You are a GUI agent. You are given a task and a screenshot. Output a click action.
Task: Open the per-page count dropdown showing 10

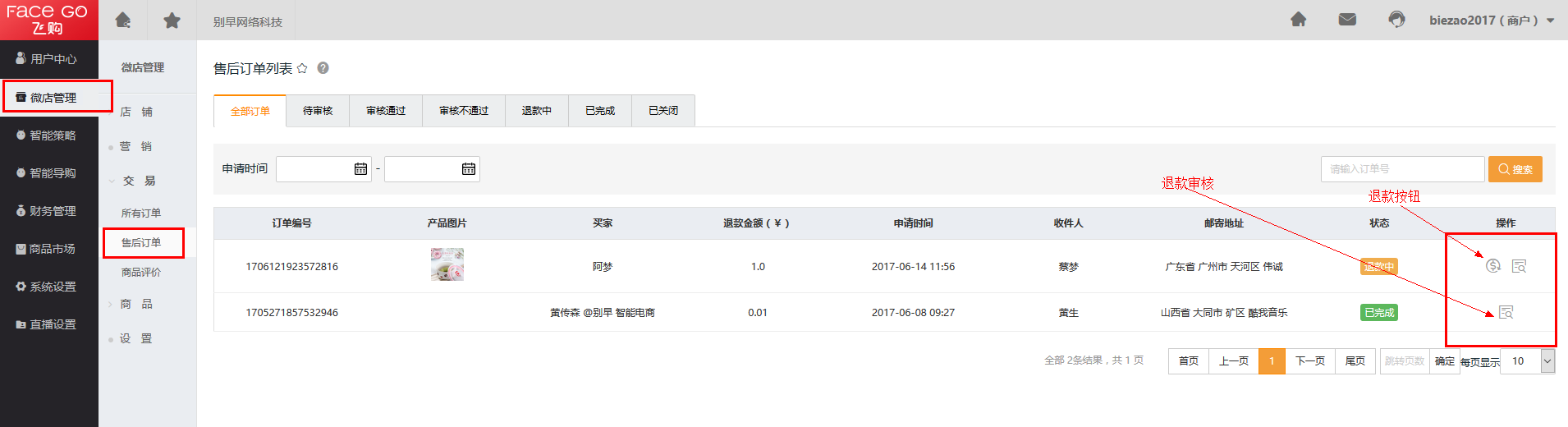1547,361
